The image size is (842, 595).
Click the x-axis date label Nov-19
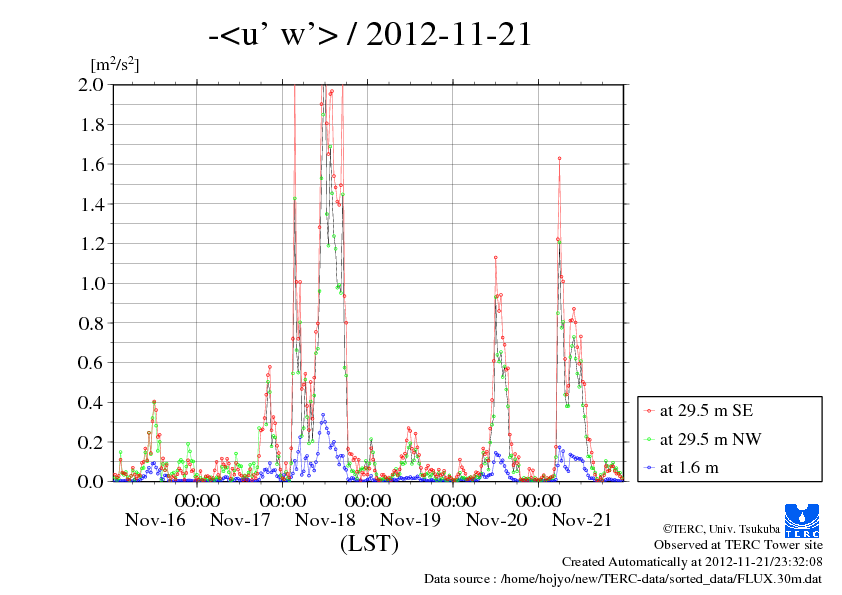pyautogui.click(x=411, y=520)
